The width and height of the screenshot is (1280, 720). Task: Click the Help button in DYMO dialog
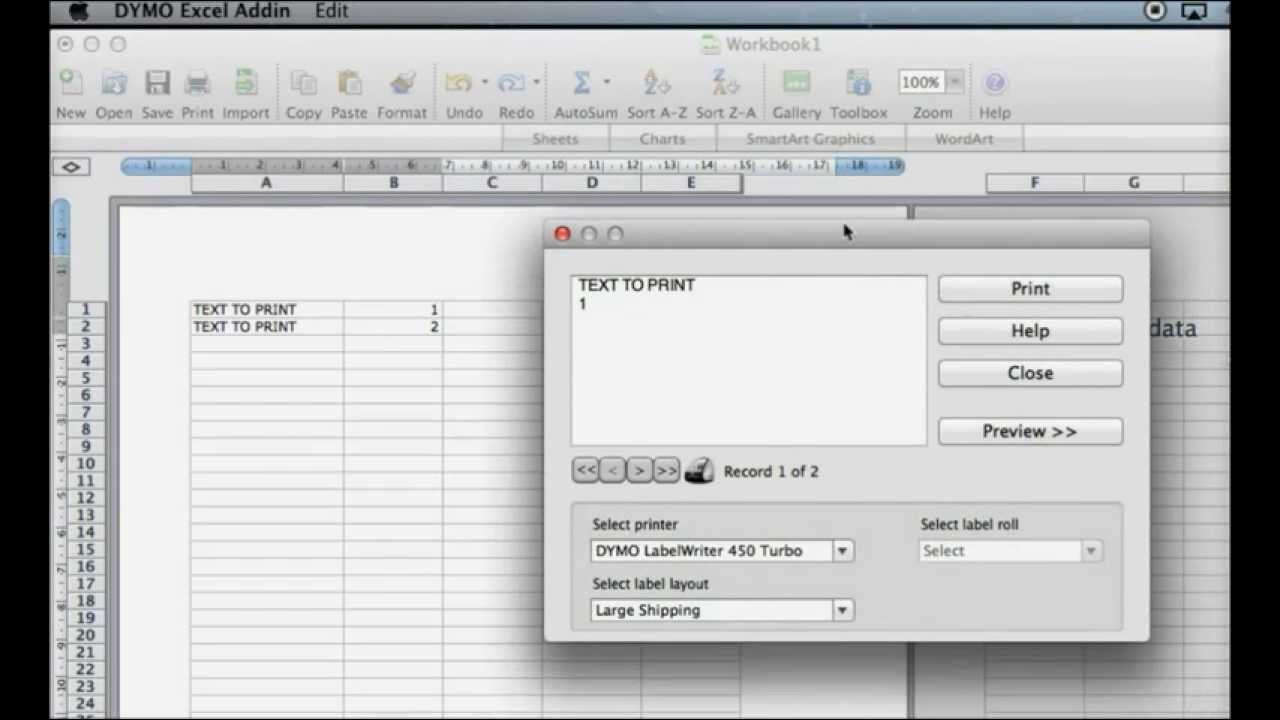point(1030,331)
